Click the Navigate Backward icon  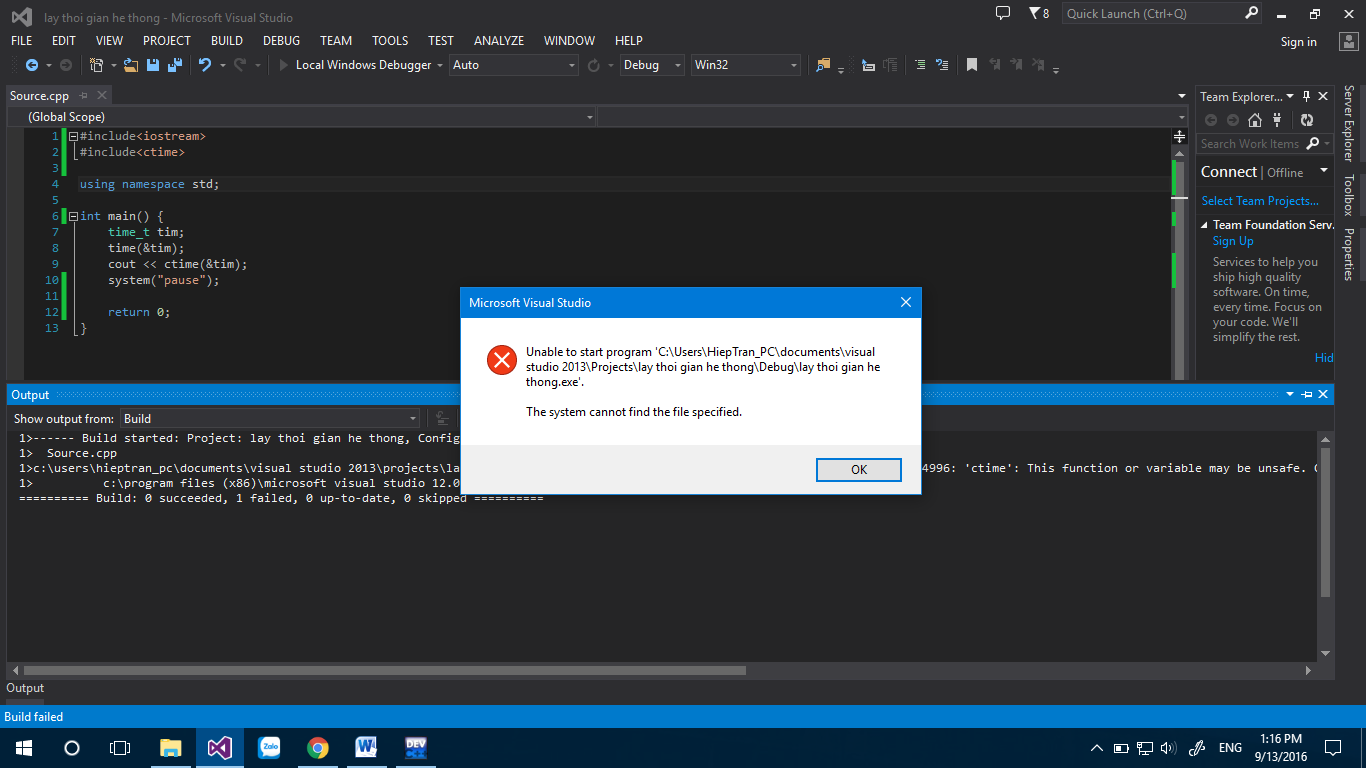tap(32, 65)
